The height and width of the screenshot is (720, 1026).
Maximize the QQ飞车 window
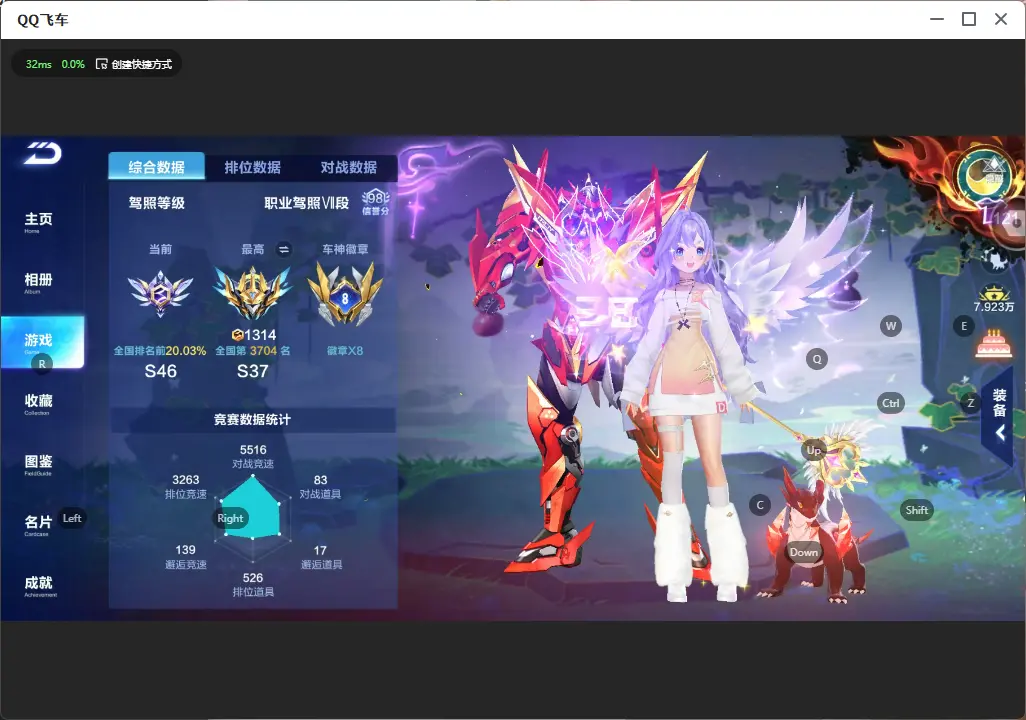pos(969,20)
